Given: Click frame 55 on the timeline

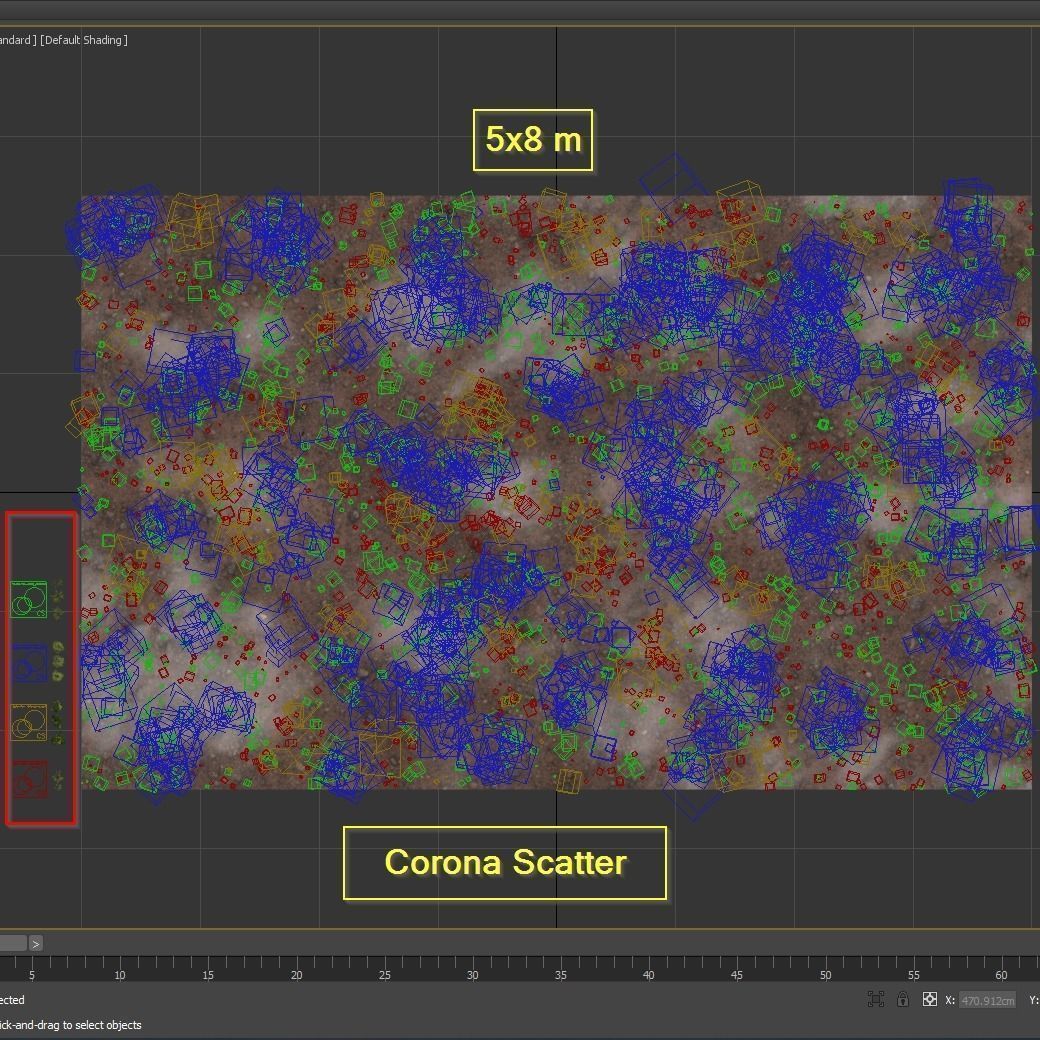Looking at the screenshot, I should click(913, 974).
